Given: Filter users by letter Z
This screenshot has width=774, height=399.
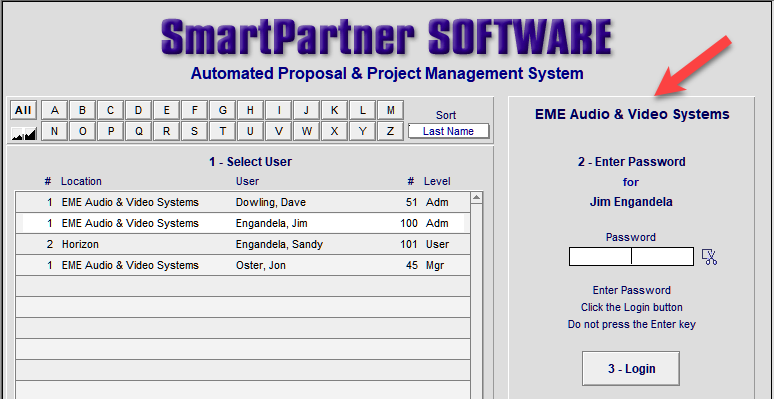Looking at the screenshot, I should 390,131.
